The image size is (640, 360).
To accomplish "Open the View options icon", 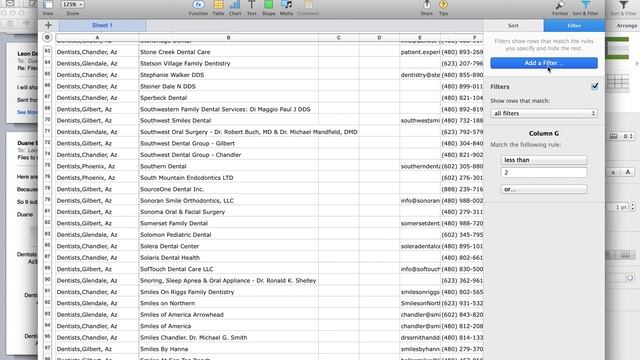I will click(48, 5).
